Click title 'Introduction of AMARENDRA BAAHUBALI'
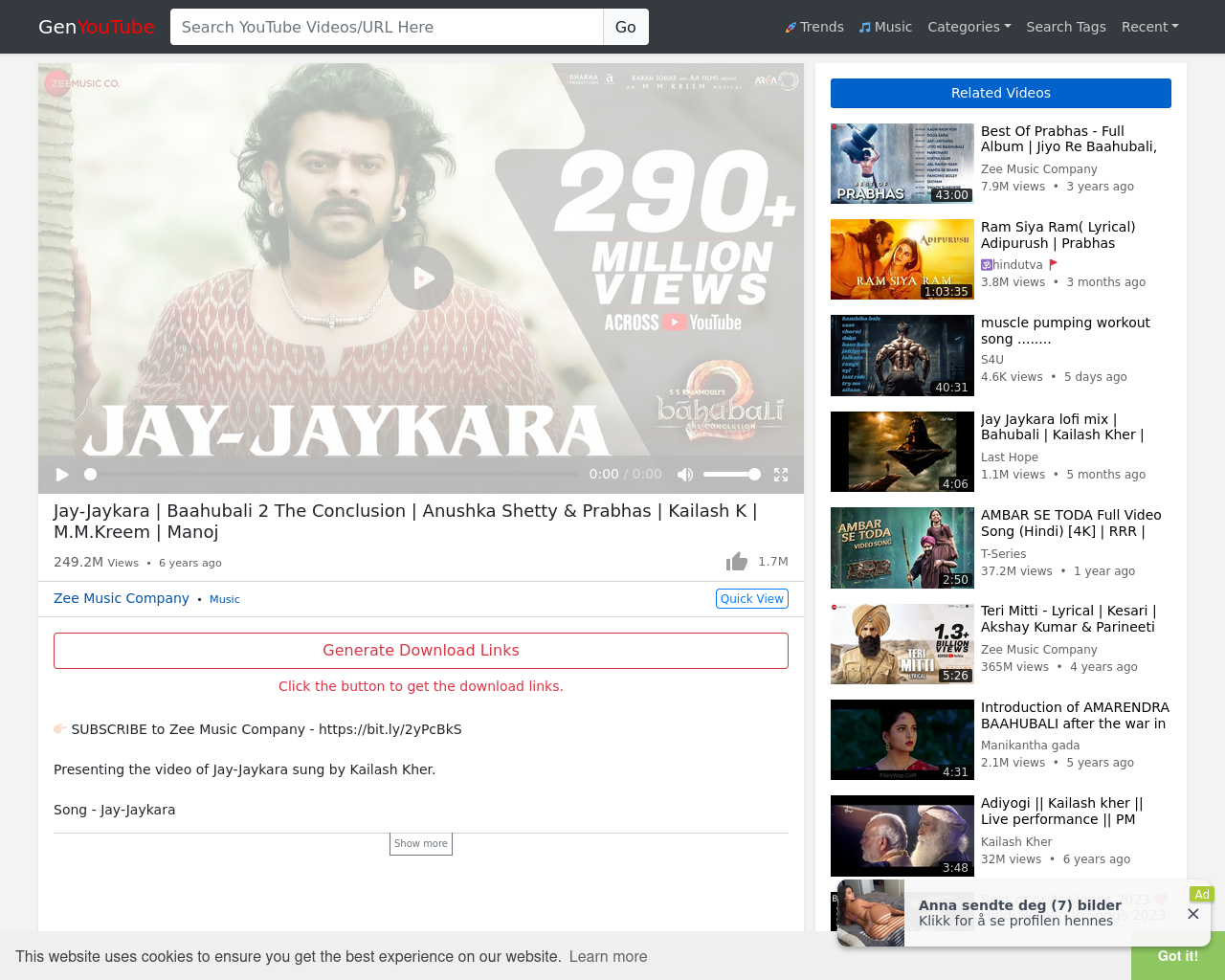1225x980 pixels. 1075,716
